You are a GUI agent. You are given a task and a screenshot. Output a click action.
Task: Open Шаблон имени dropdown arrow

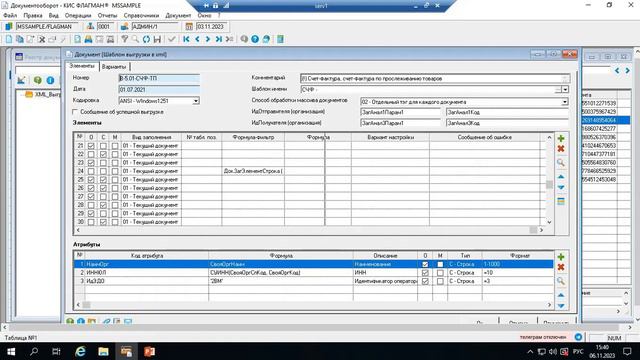click(565, 89)
